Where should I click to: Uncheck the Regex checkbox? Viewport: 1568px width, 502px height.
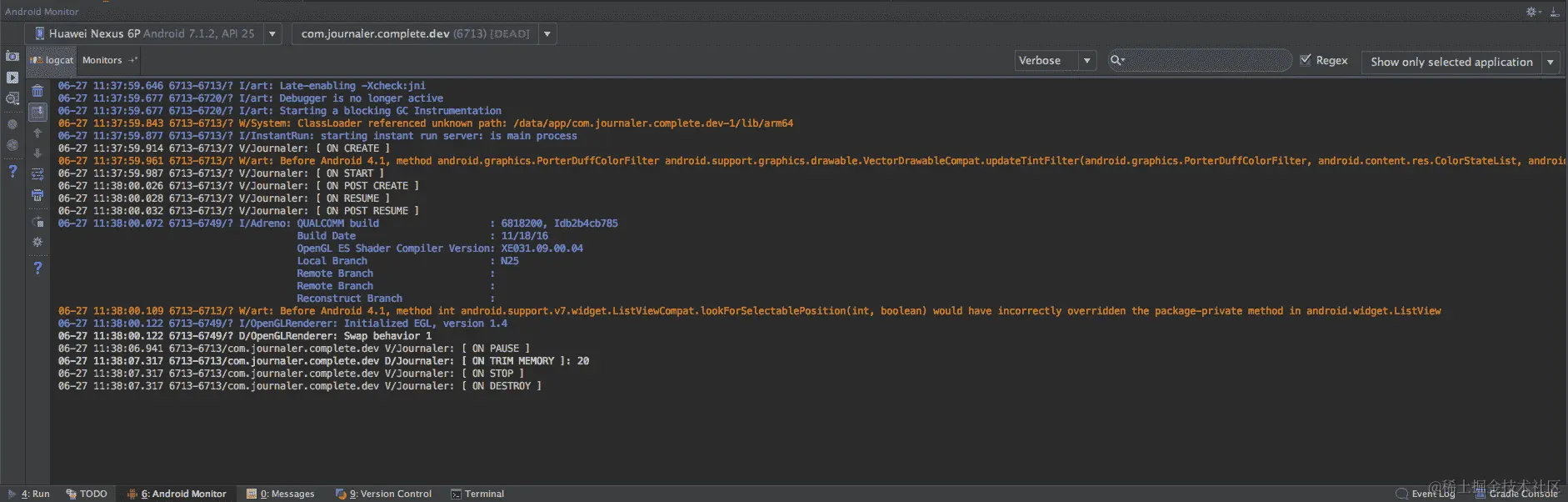point(1306,60)
